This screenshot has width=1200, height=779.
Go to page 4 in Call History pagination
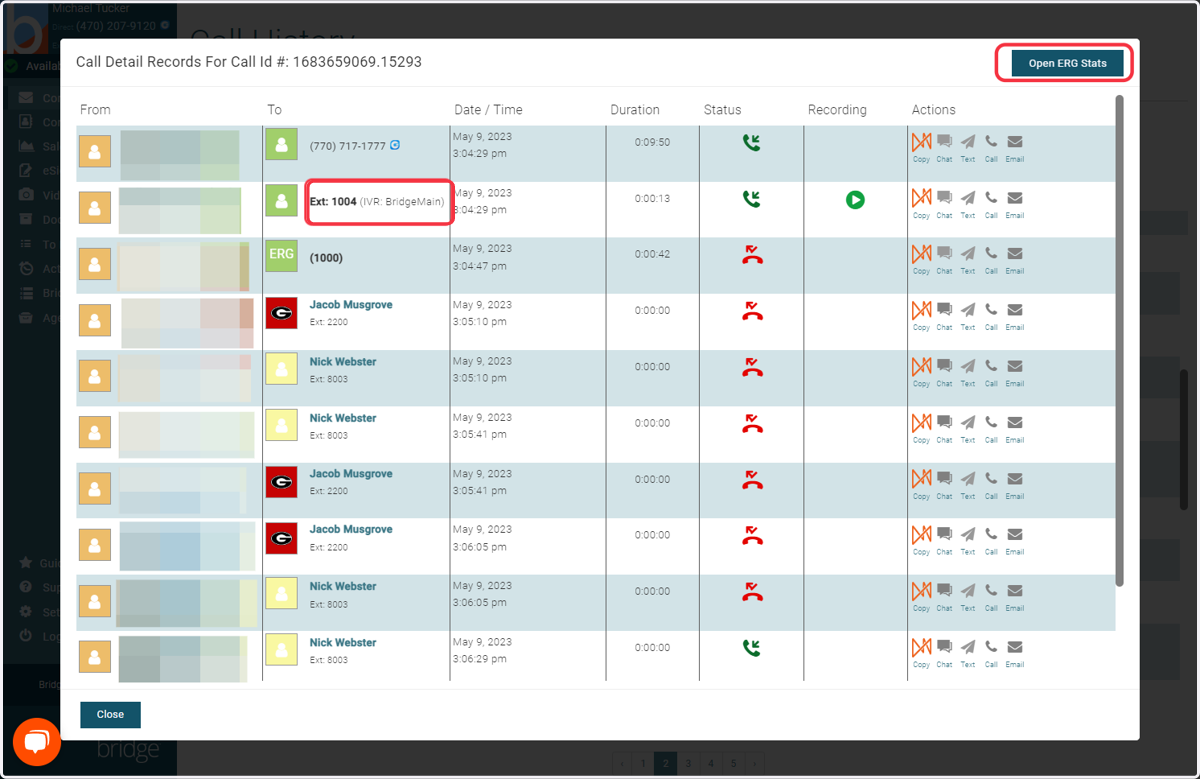[x=711, y=763]
